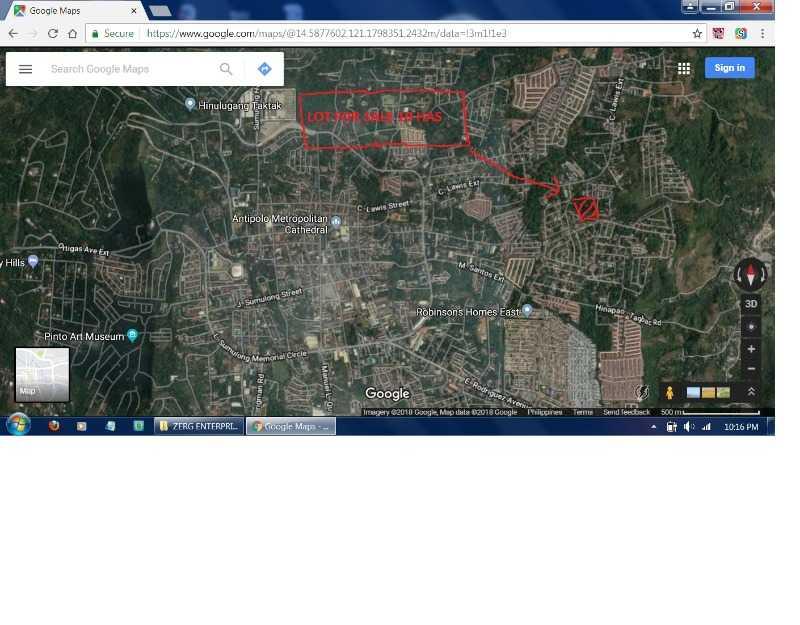Show hidden system tray icons

[654, 427]
